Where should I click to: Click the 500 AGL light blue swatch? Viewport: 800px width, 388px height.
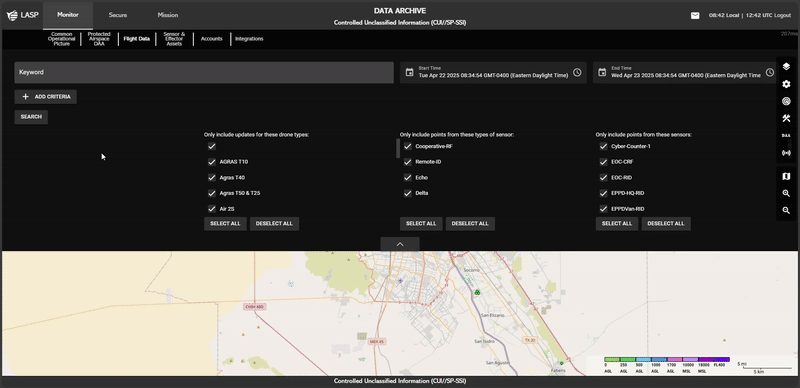(643, 359)
